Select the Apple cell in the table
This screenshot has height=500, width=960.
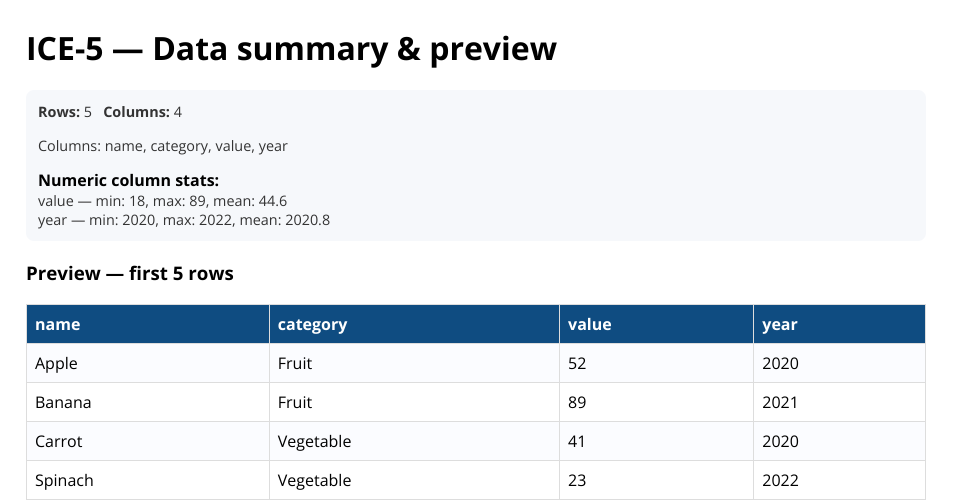click(56, 363)
